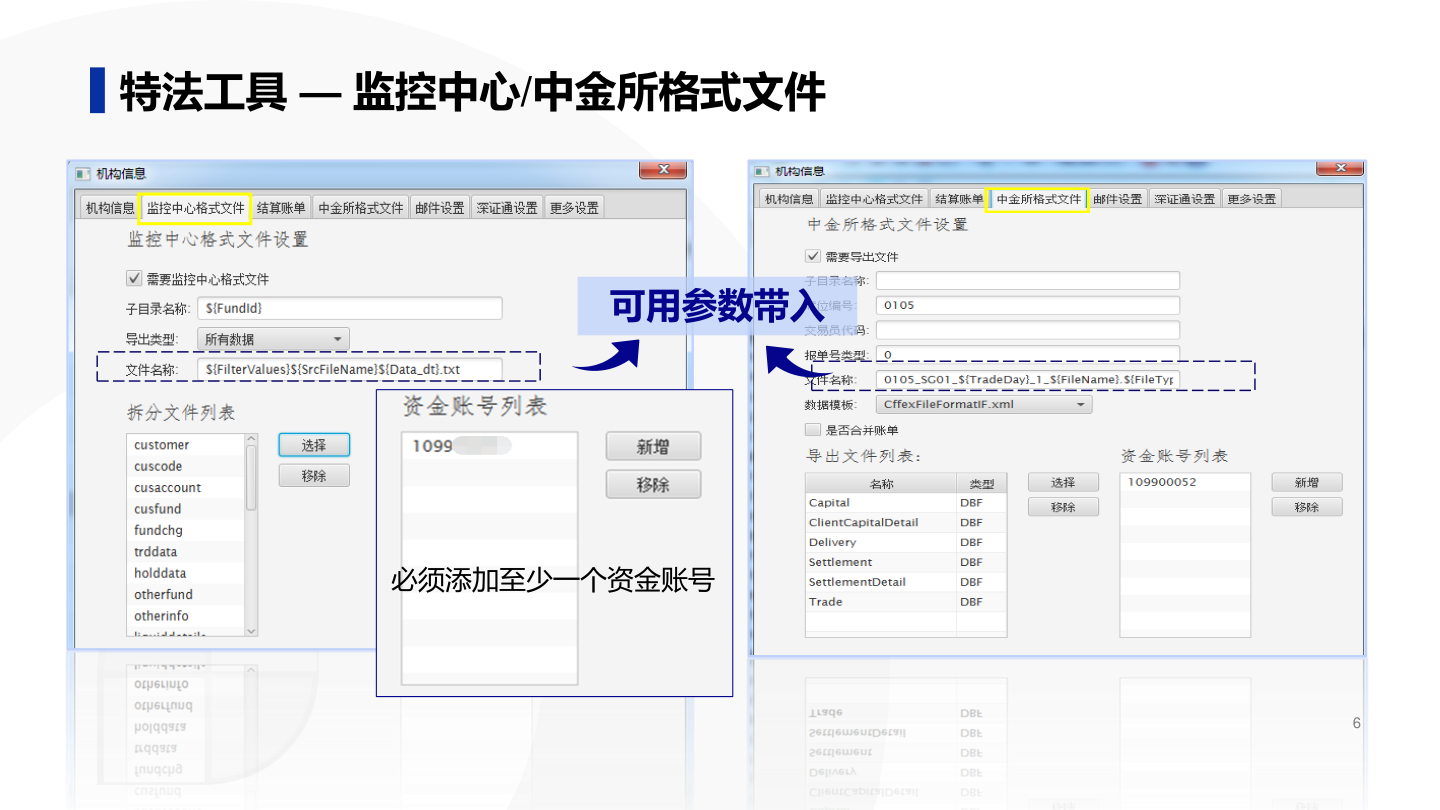The width and height of the screenshot is (1440, 810).
Task: Toggle the 需要监控中心格式文件 checkbox
Action: (134, 278)
